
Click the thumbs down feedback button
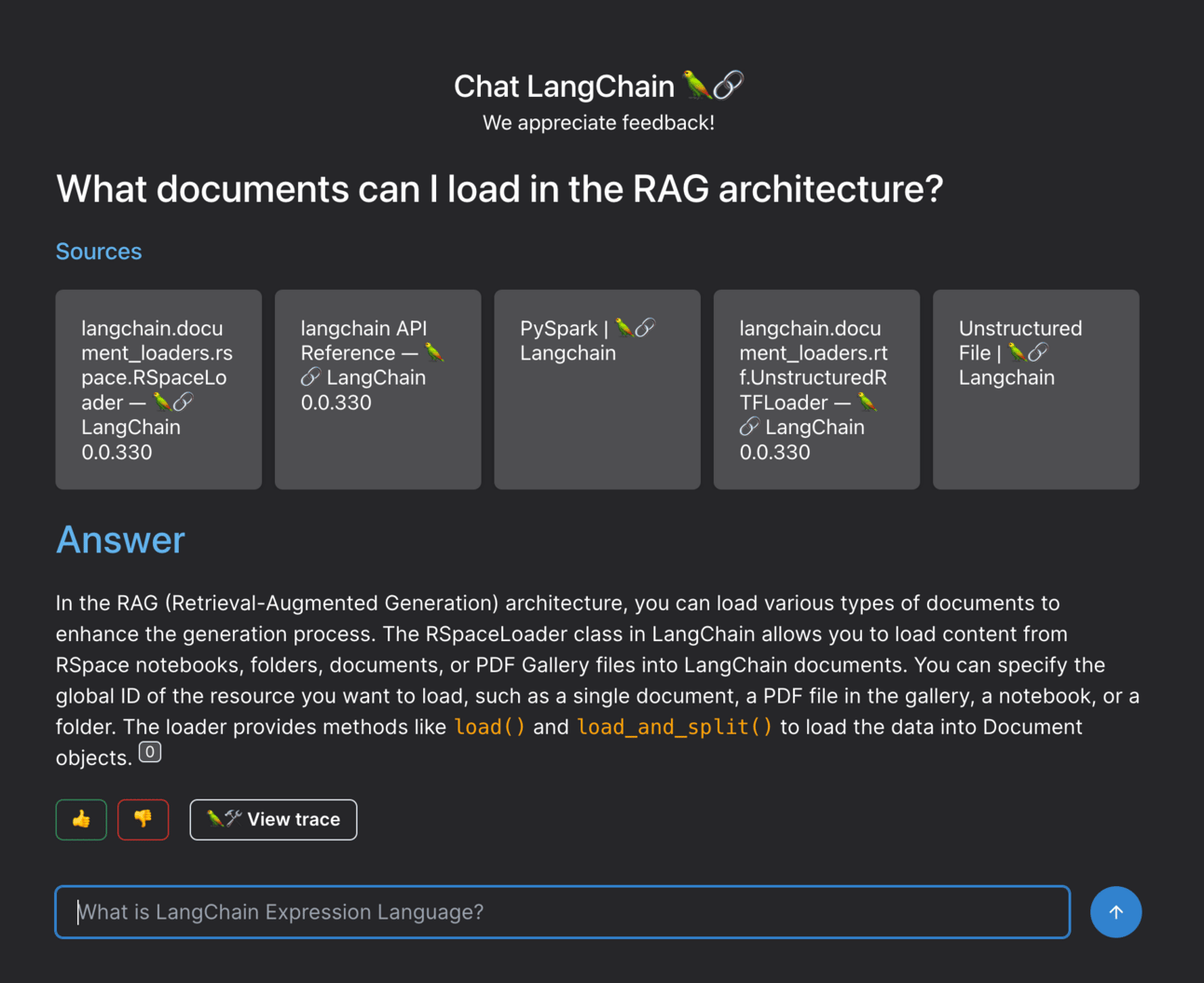click(x=144, y=820)
